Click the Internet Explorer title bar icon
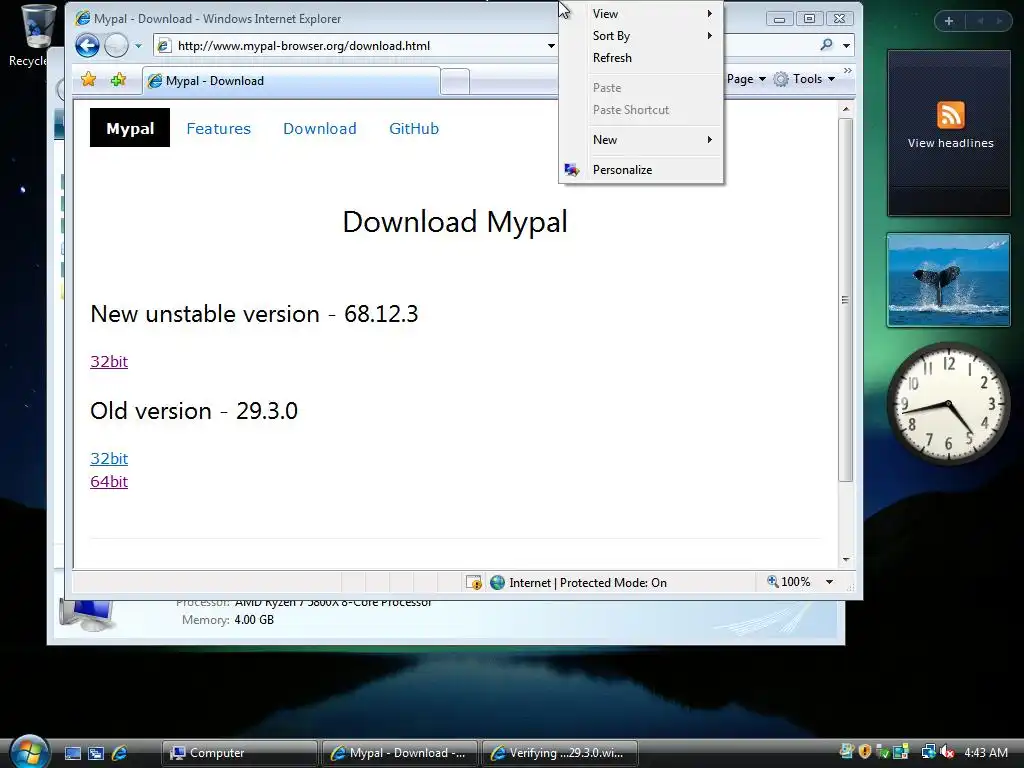1024x768 pixels. coord(83,18)
